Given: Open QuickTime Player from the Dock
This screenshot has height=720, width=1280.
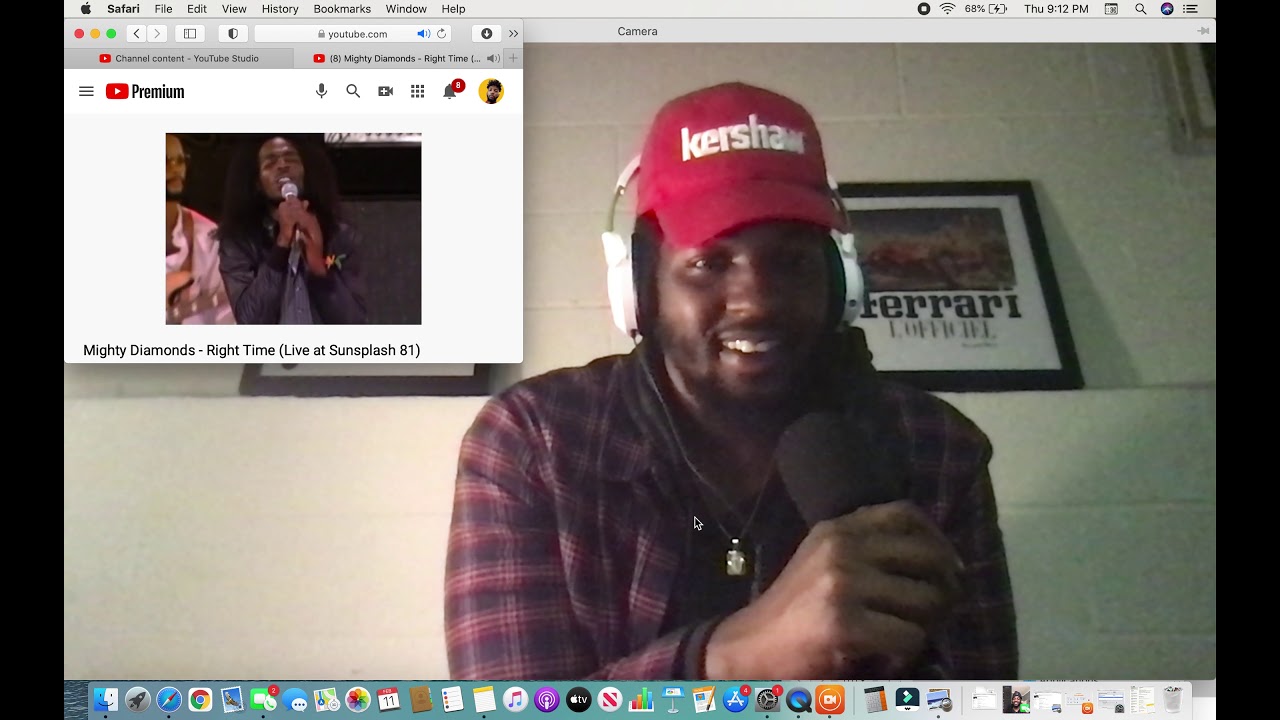Looking at the screenshot, I should (799, 700).
